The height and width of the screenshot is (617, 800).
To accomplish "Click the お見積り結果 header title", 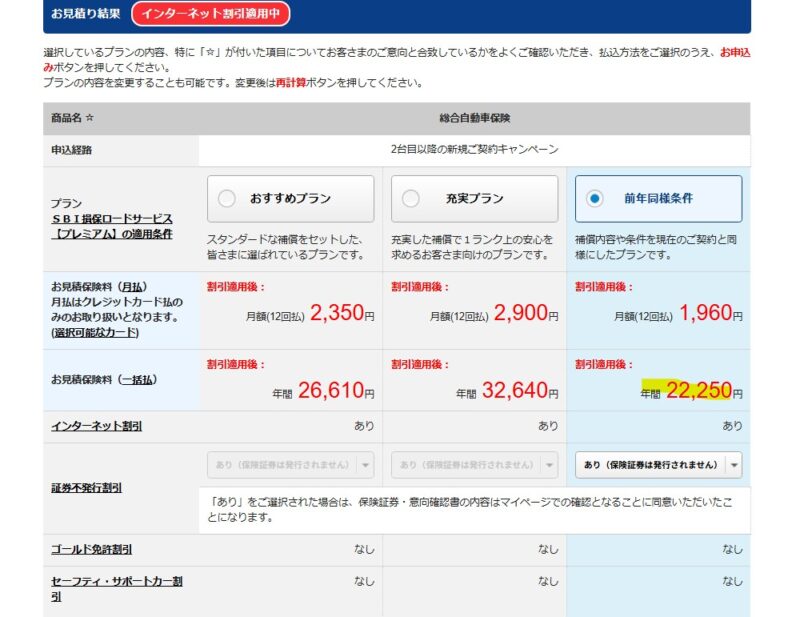I will tap(86, 14).
